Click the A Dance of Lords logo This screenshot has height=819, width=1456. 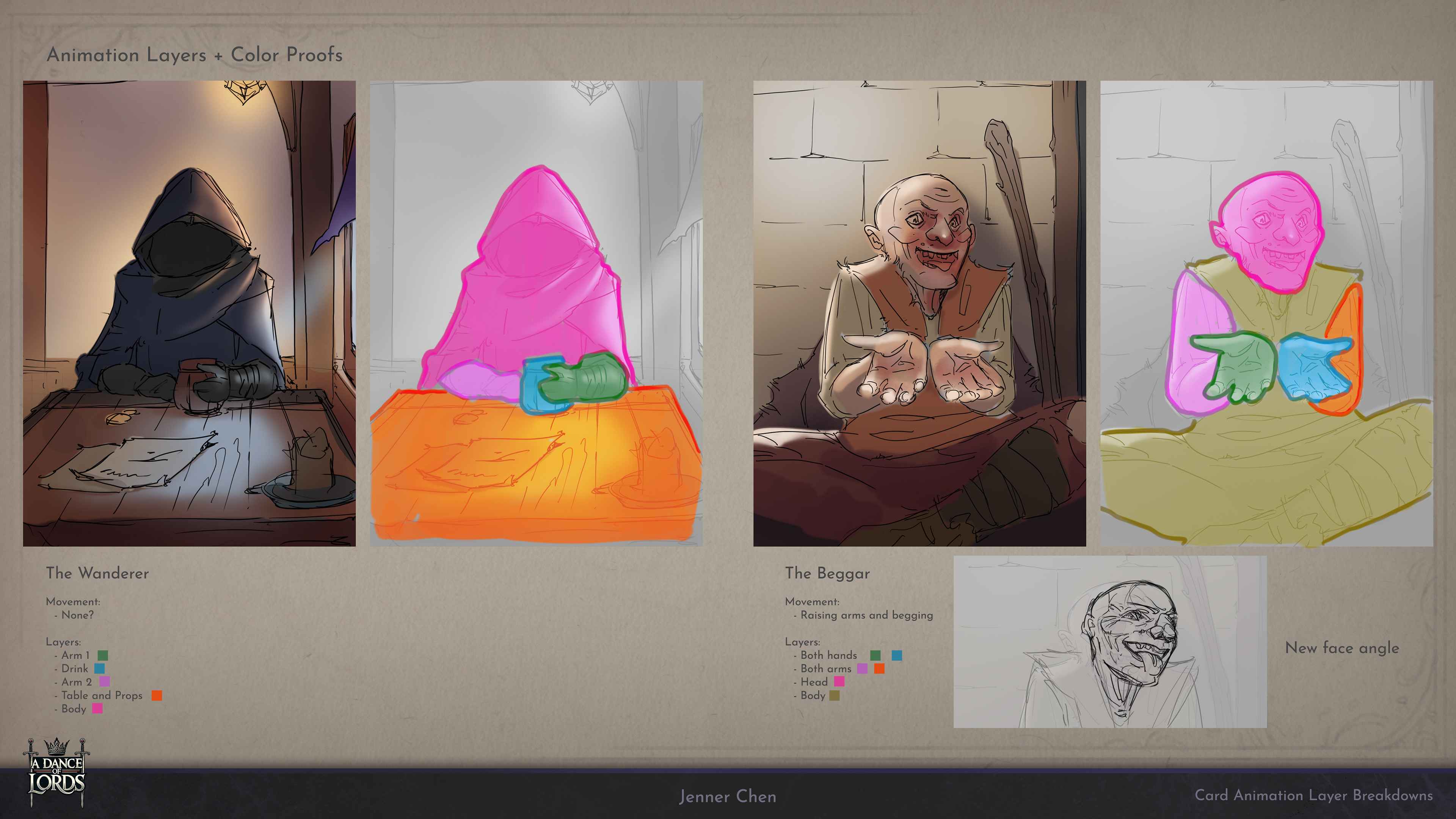pyautogui.click(x=56, y=772)
